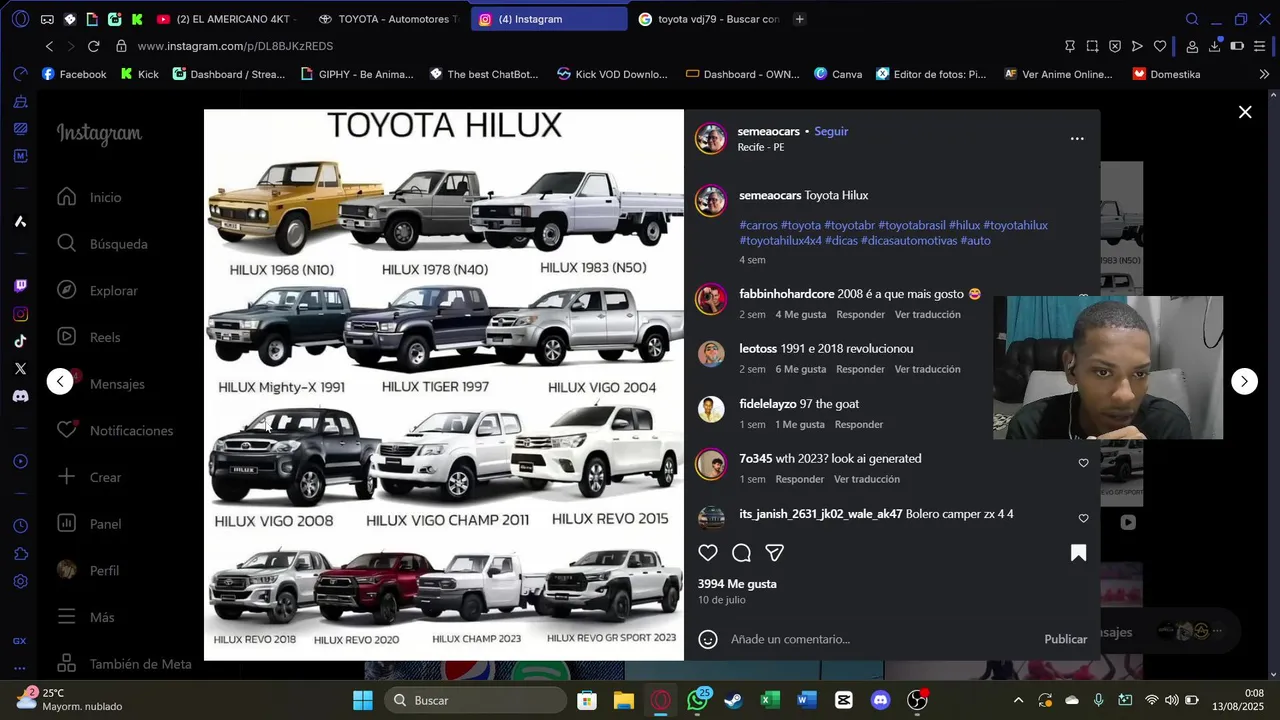1280x720 pixels.
Task: Switch to TOYOTA - Automotores tab
Action: tap(388, 19)
